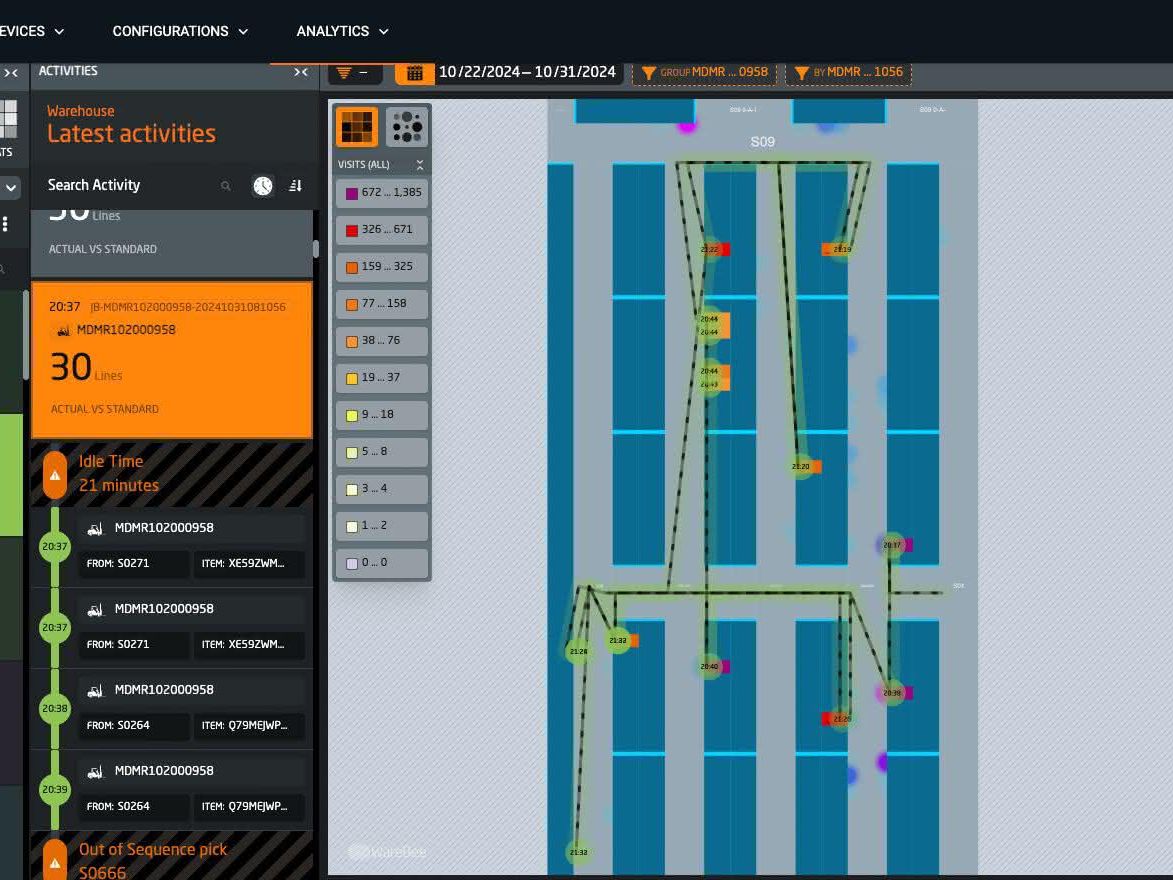Screen dimensions: 1173x880
Task: Click first 20:37 timeline marker
Action: click(55, 546)
